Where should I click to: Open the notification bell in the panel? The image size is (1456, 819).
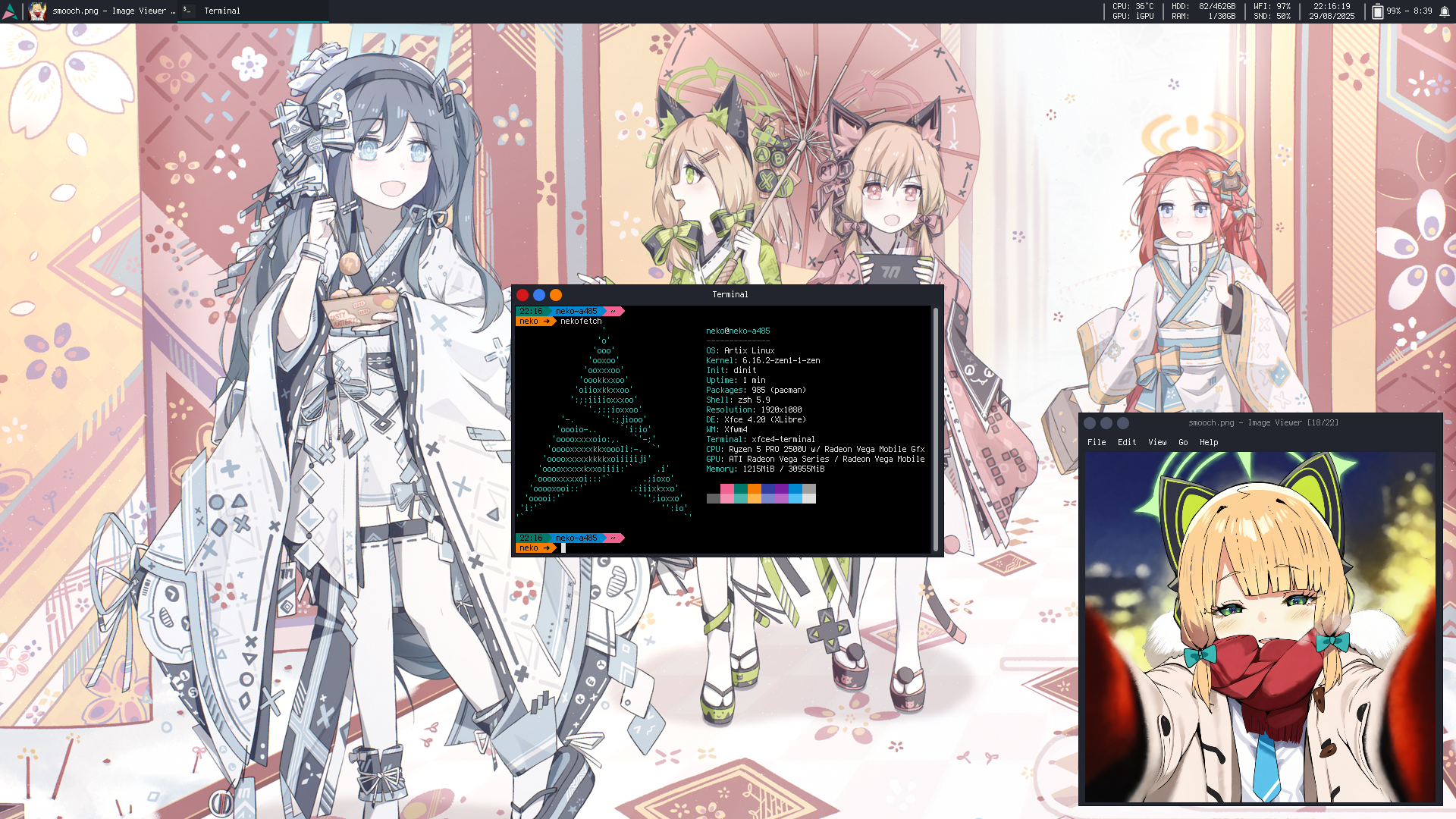[x=1445, y=11]
